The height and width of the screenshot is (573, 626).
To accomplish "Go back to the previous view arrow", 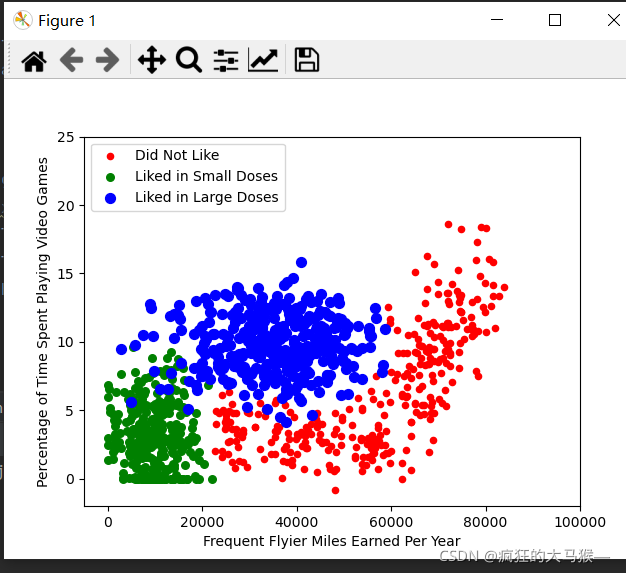I will [71, 60].
